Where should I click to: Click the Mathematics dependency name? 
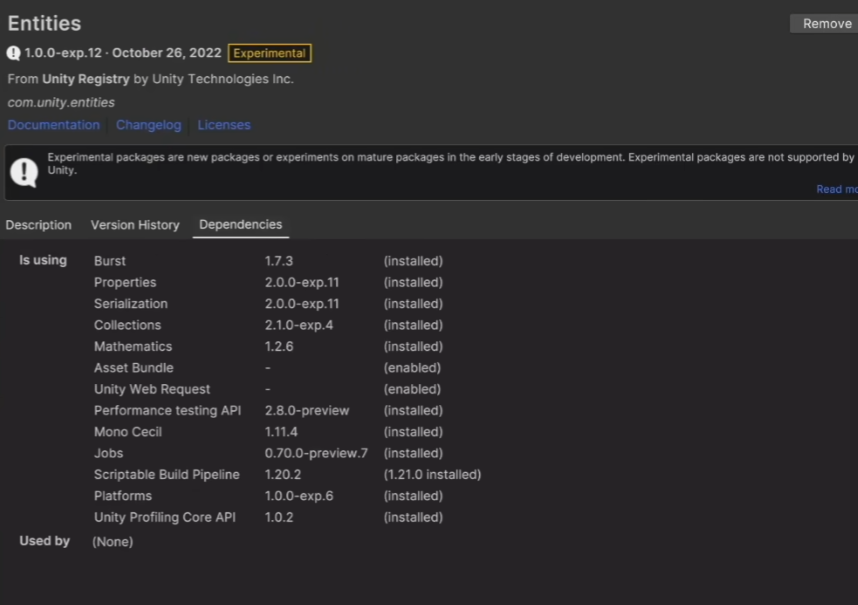point(133,346)
